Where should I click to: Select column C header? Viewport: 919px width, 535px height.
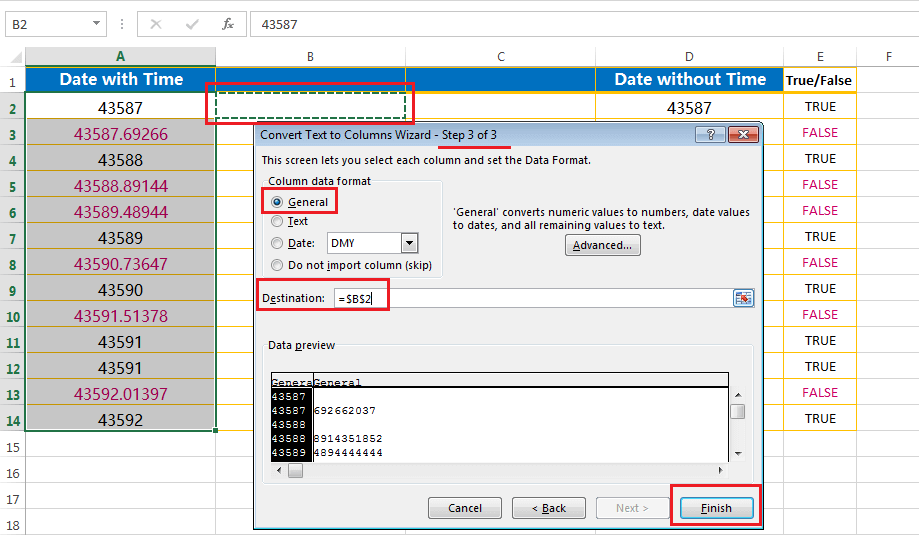tap(501, 57)
